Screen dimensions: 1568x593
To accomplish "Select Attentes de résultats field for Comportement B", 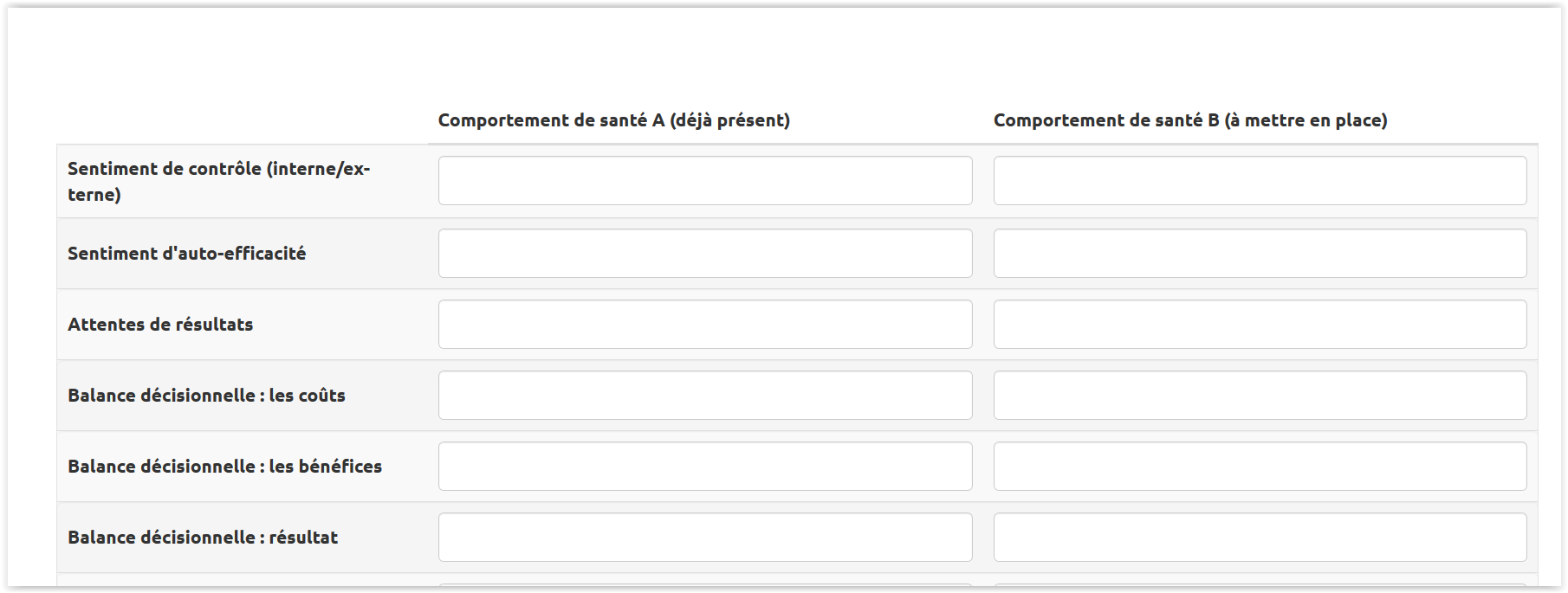I will 1260,325.
